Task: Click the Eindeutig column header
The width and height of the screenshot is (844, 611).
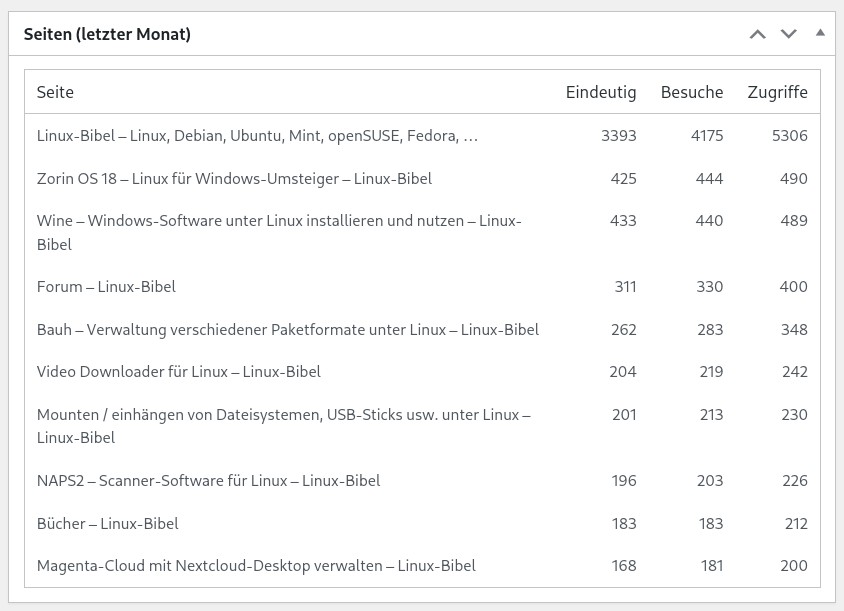Action: [600, 92]
